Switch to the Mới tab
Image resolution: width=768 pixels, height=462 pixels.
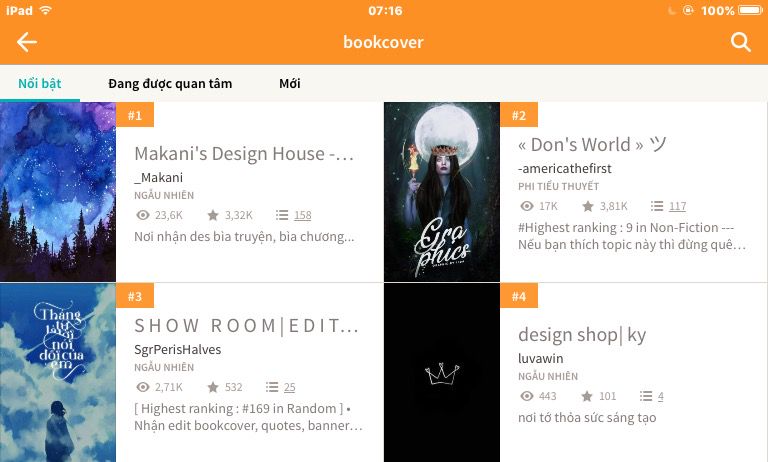pos(289,84)
